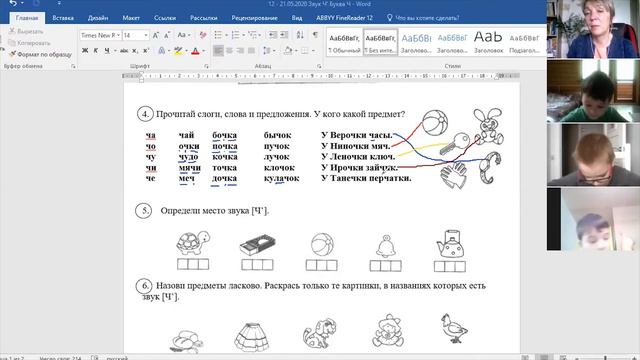This screenshot has height=360, width=640.
Task: Decrease font size with the shrink-font icon
Action: pos(167,36)
